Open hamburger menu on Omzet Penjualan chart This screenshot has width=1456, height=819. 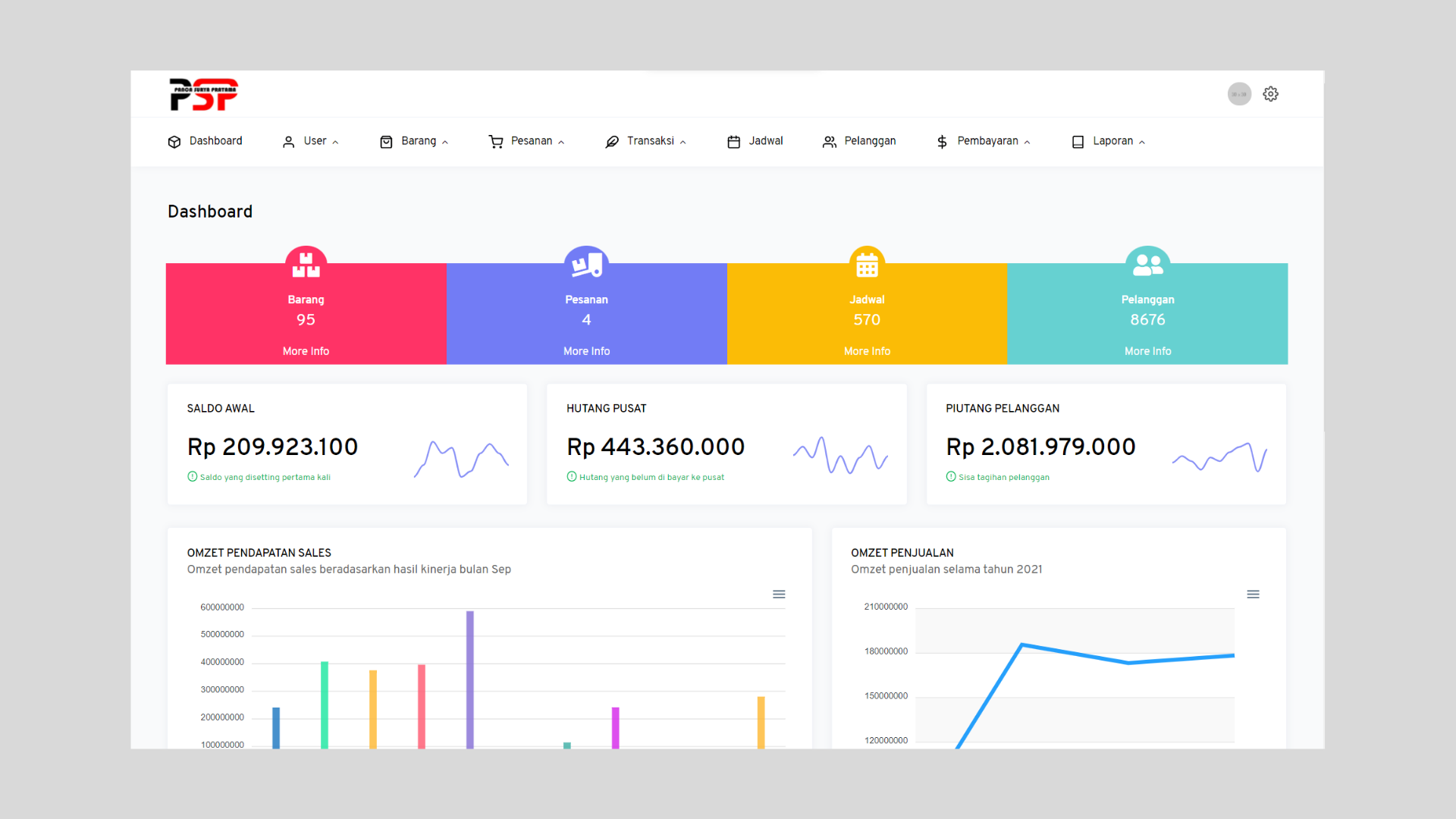tap(1253, 594)
